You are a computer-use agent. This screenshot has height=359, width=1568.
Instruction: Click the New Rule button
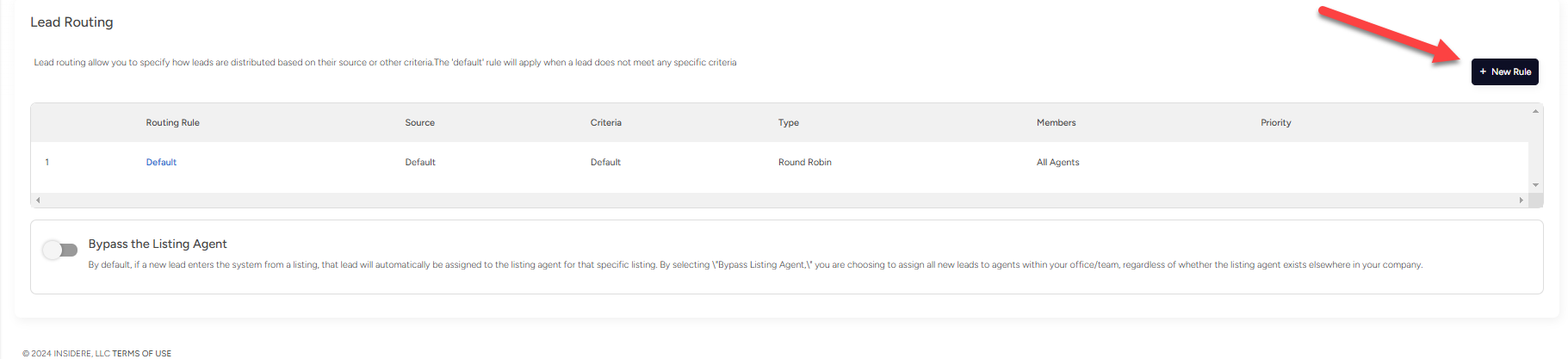coord(1504,71)
